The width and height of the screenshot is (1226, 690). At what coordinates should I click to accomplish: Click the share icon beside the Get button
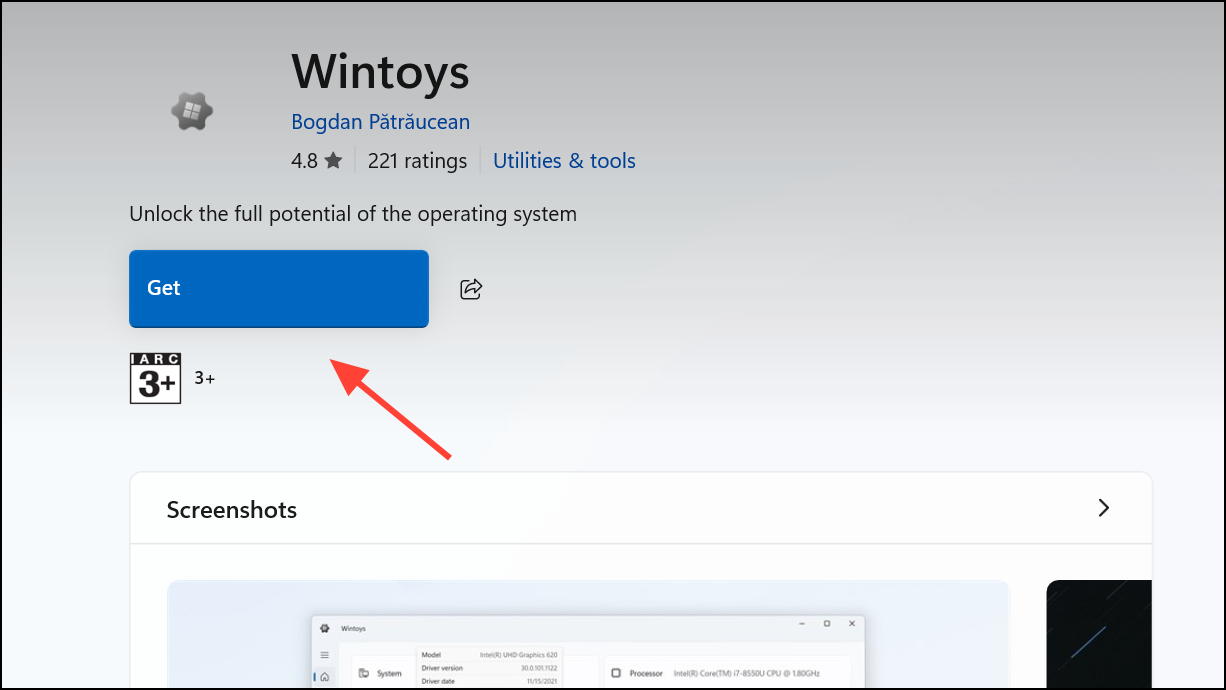point(470,288)
